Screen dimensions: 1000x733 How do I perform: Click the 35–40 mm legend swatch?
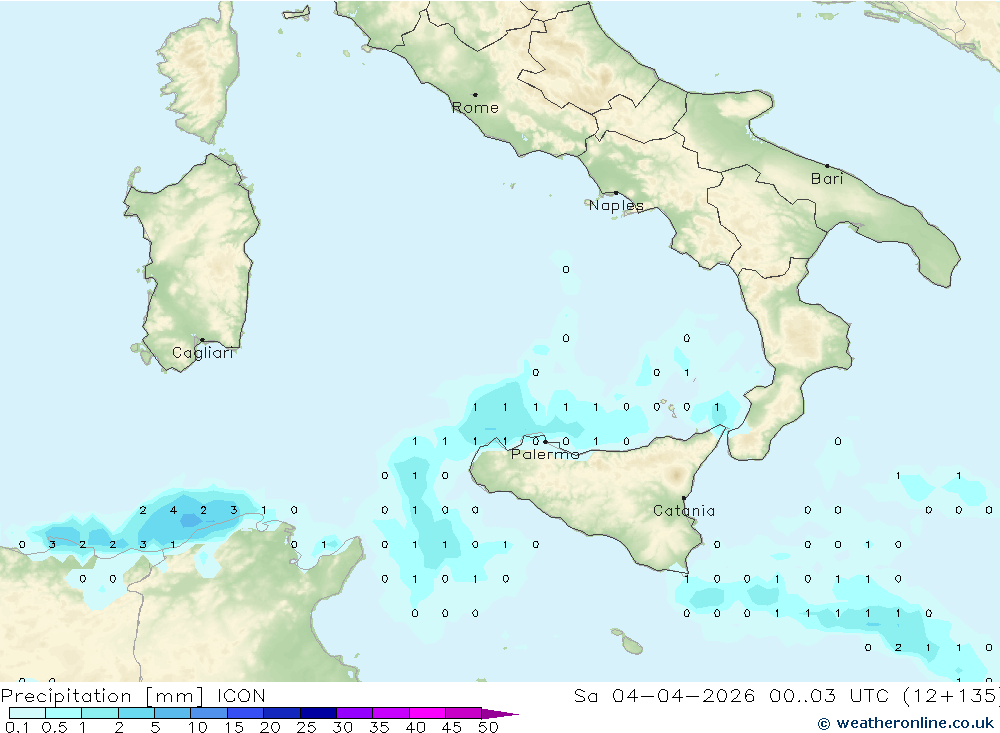391,713
